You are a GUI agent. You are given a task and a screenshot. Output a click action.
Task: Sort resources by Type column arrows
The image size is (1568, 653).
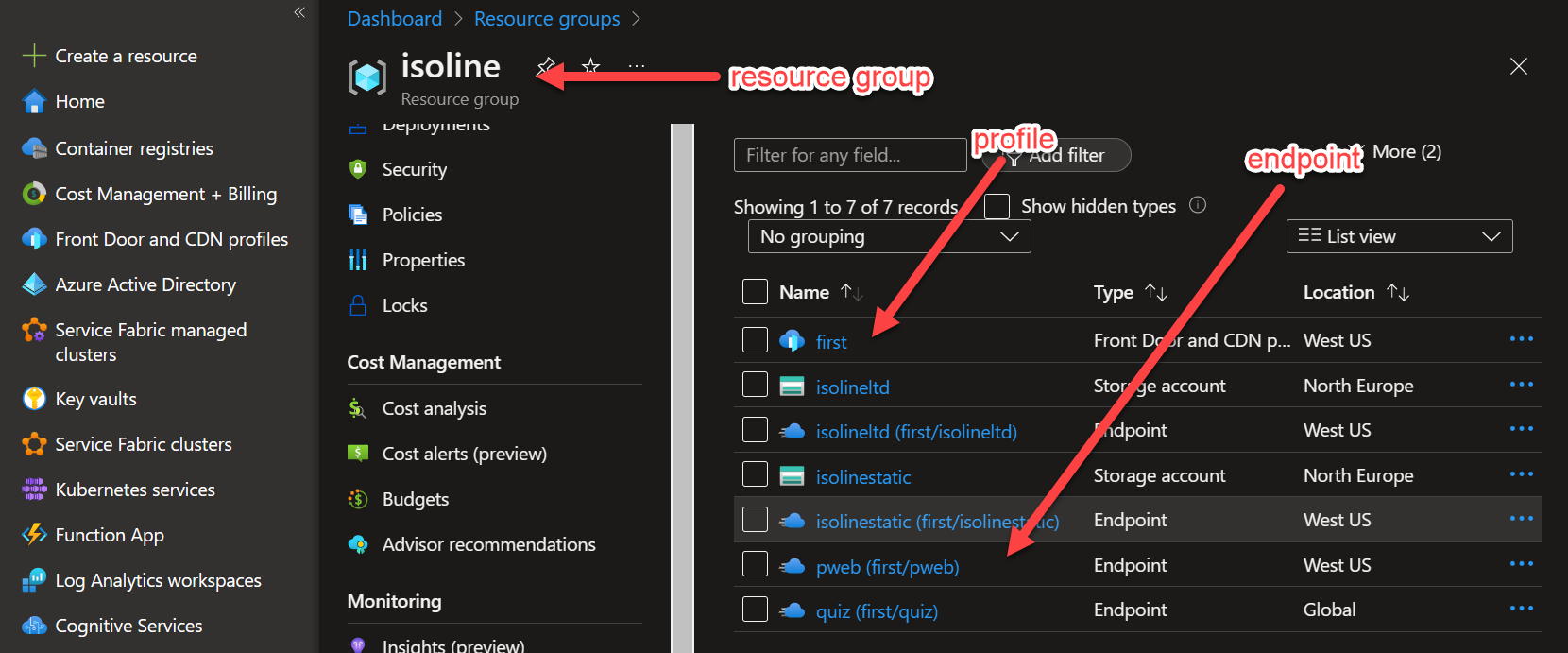click(x=1156, y=293)
